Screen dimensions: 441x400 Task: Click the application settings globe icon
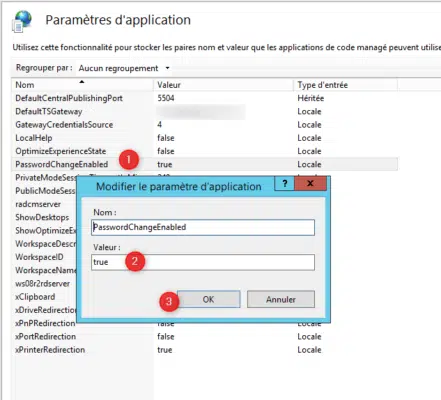tap(22, 21)
